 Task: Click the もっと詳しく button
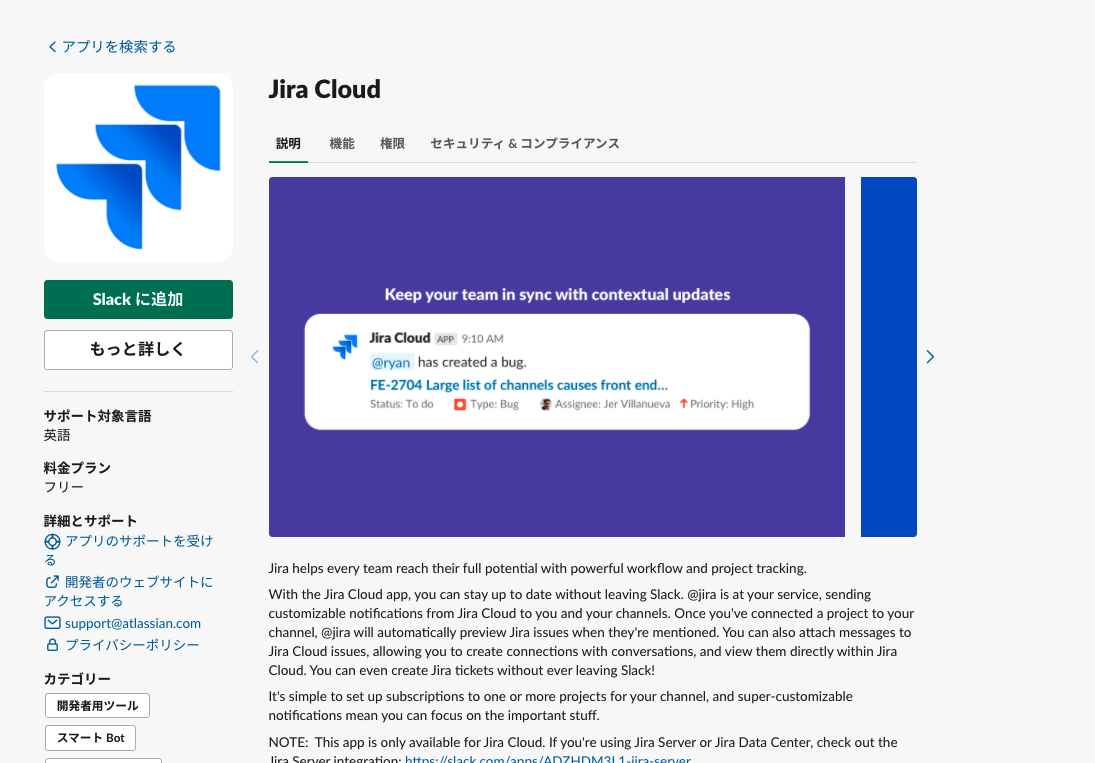pos(138,350)
